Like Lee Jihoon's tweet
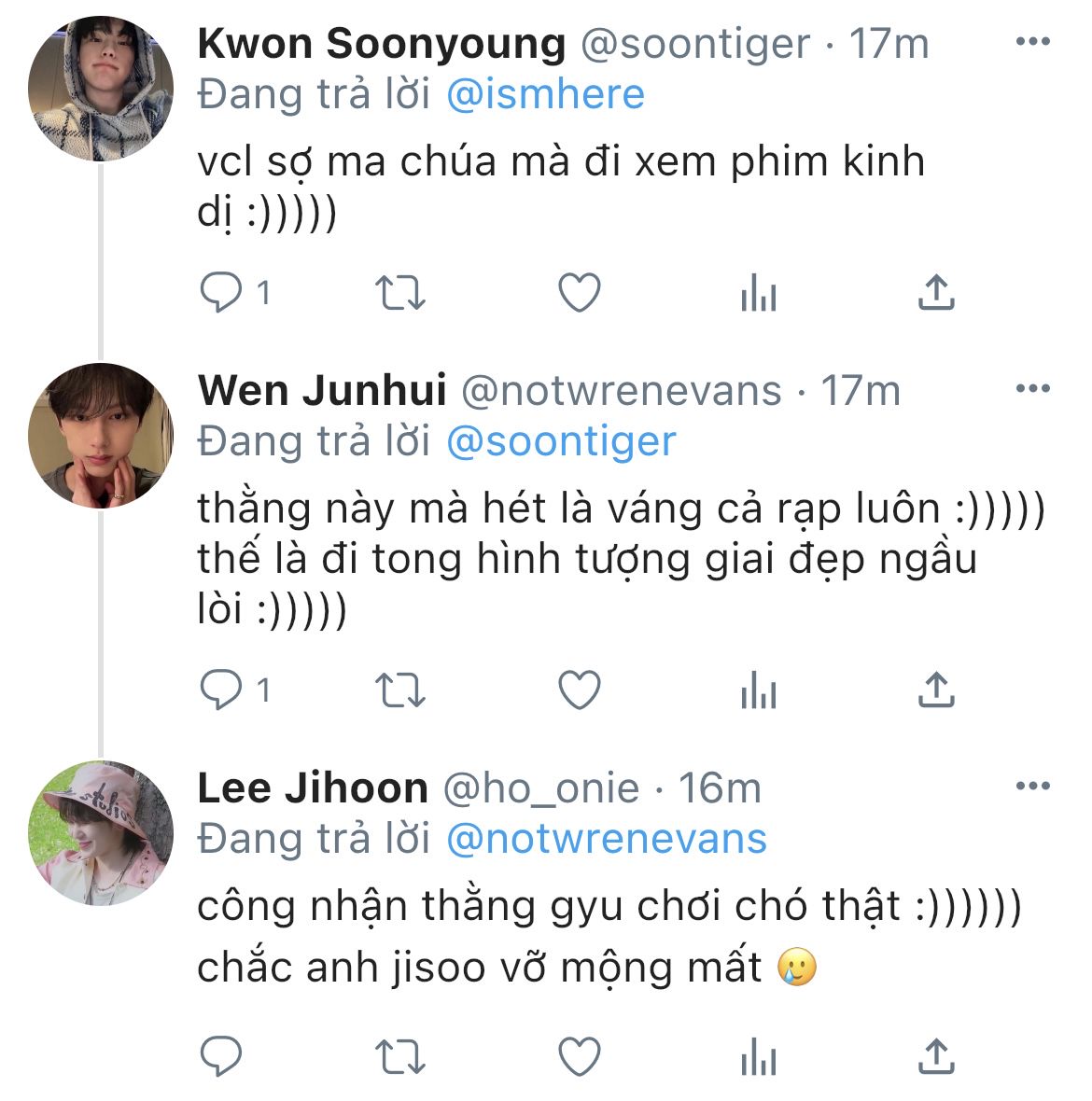Viewport: 1092px width, 1101px height. click(579, 1057)
